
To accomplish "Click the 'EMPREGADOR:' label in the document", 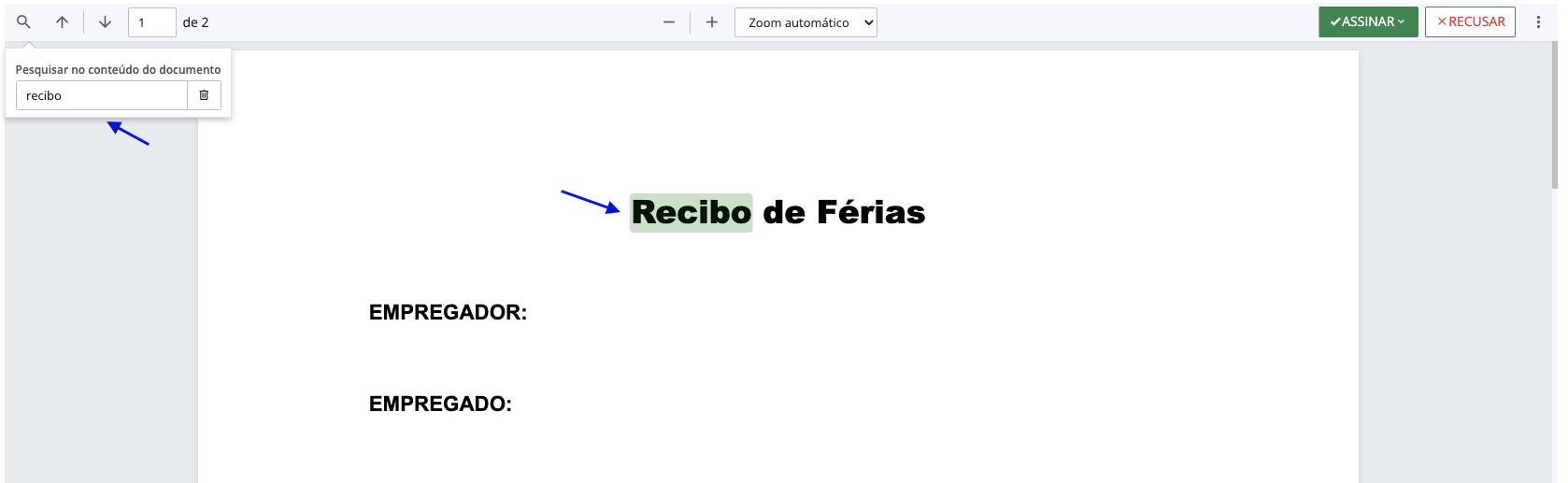I will (x=448, y=312).
